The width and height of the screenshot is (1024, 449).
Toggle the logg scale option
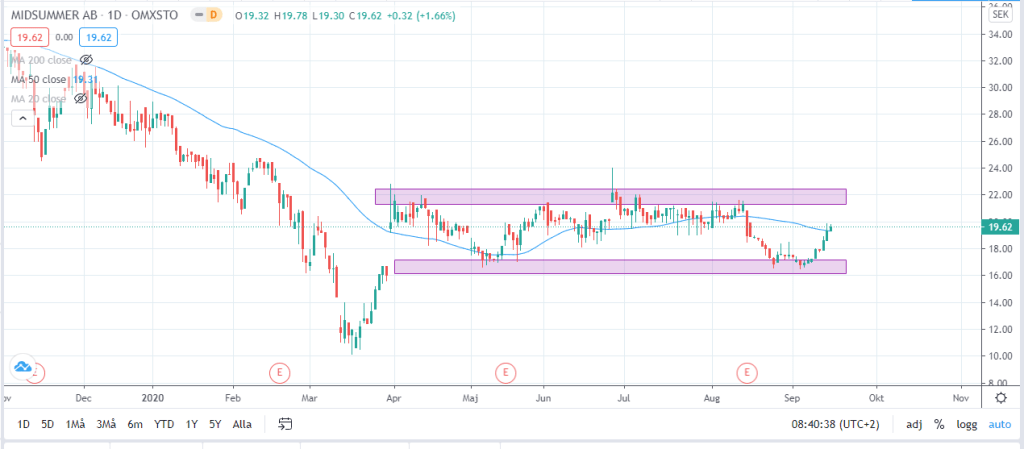[965, 424]
